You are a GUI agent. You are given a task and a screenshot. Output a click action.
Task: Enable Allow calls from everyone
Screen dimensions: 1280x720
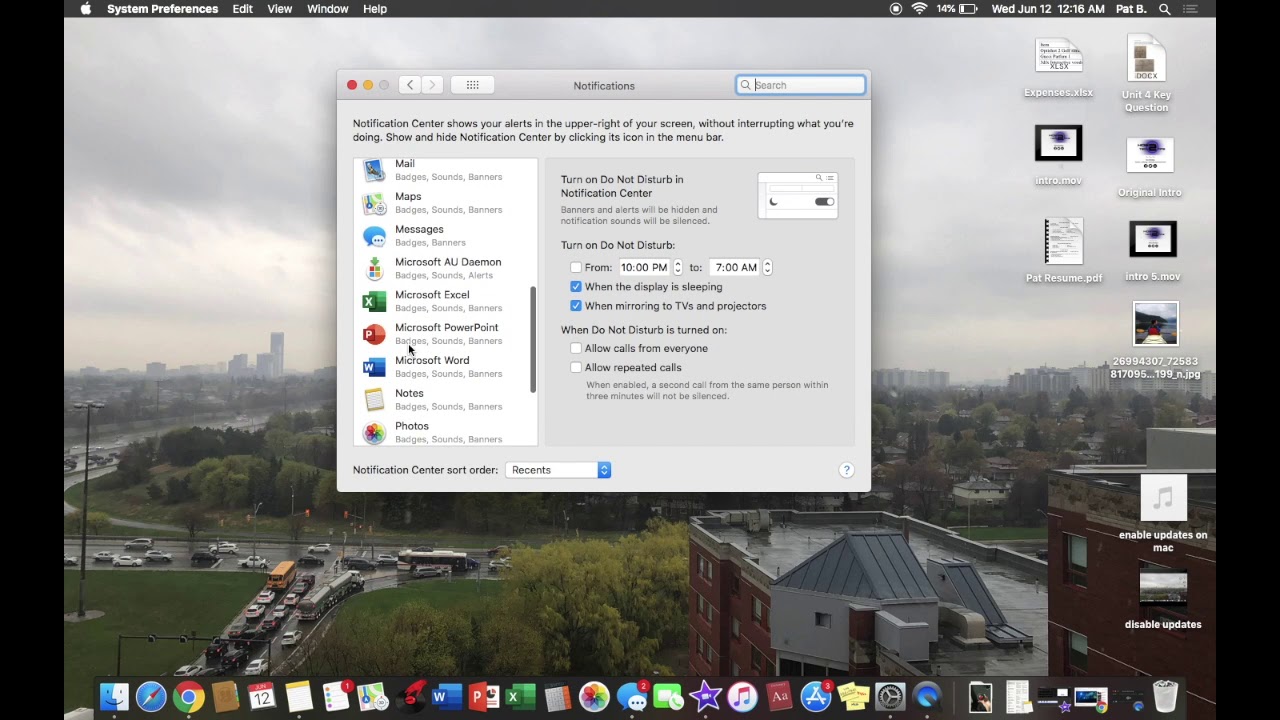click(576, 348)
